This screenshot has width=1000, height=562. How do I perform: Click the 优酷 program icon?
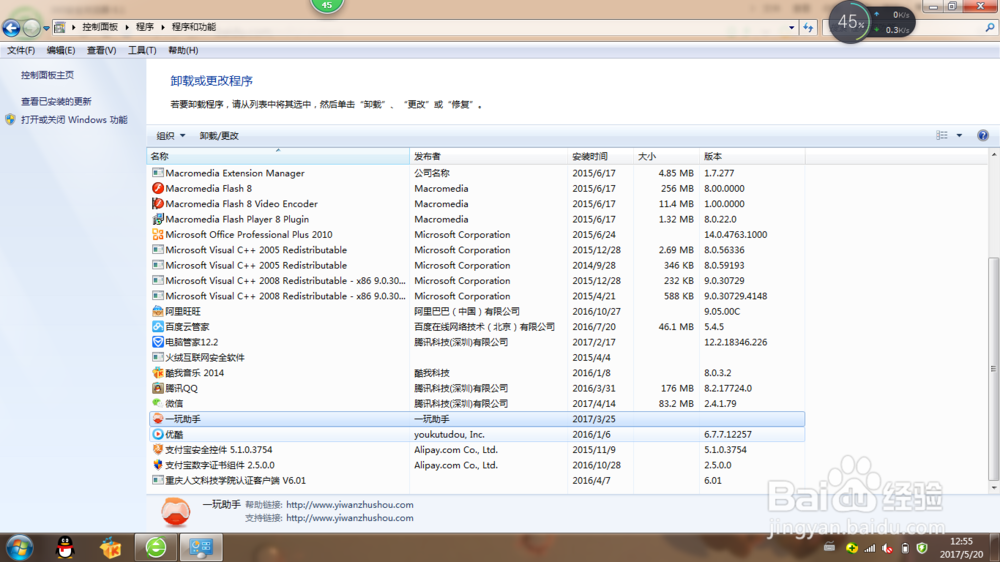coord(158,434)
